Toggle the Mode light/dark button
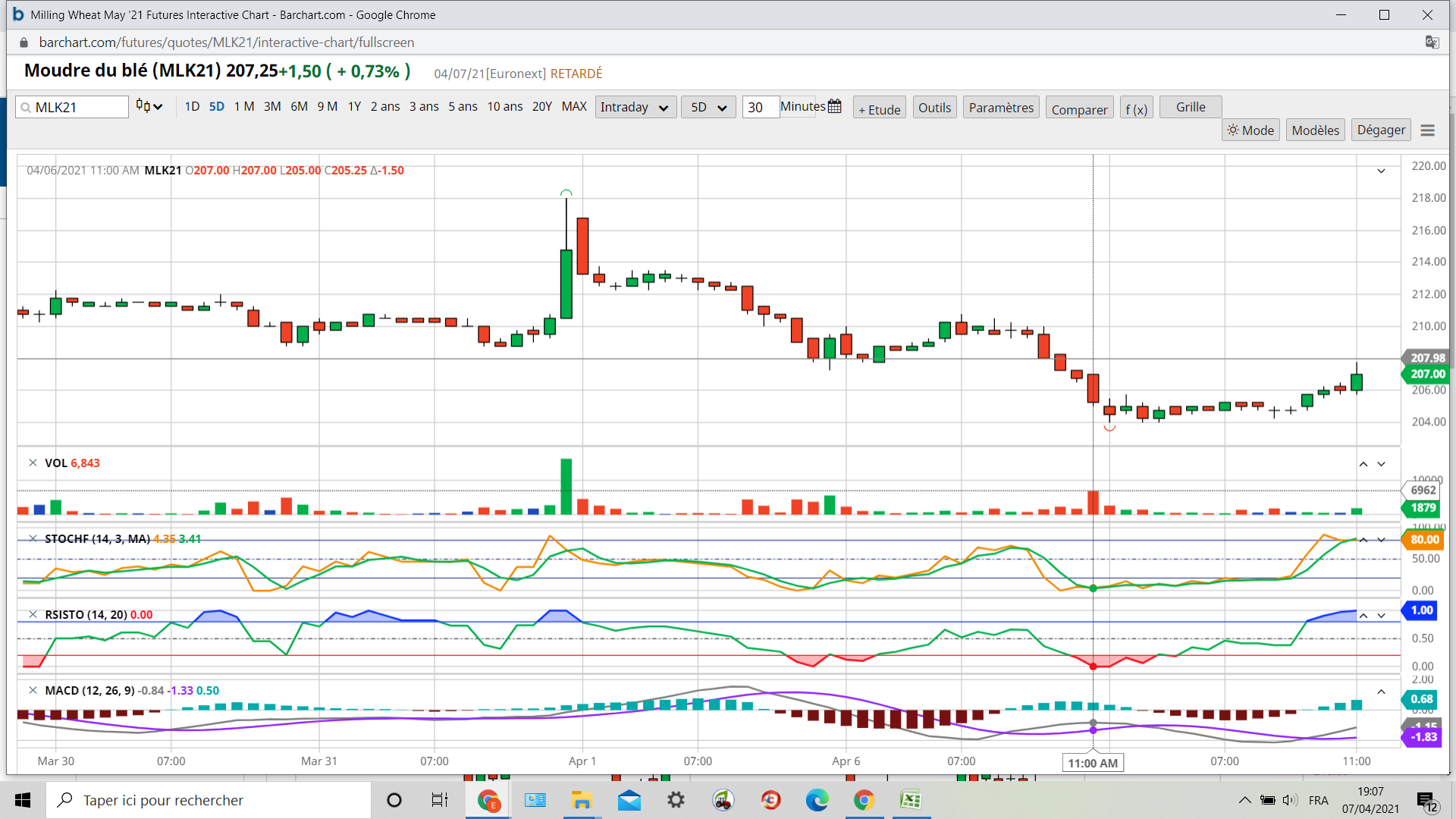Image resolution: width=1456 pixels, height=819 pixels. [1250, 130]
